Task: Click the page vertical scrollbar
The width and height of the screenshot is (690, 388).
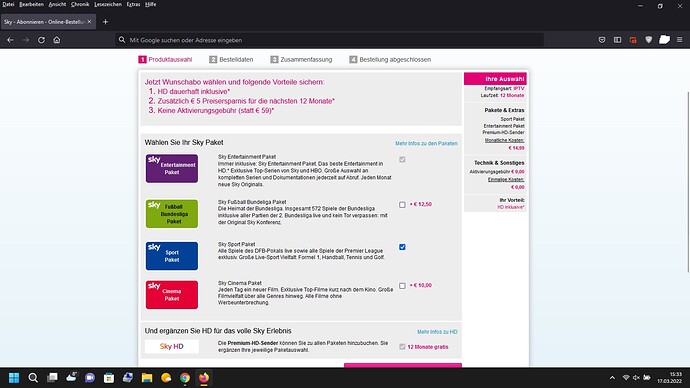Action: (x=687, y=183)
